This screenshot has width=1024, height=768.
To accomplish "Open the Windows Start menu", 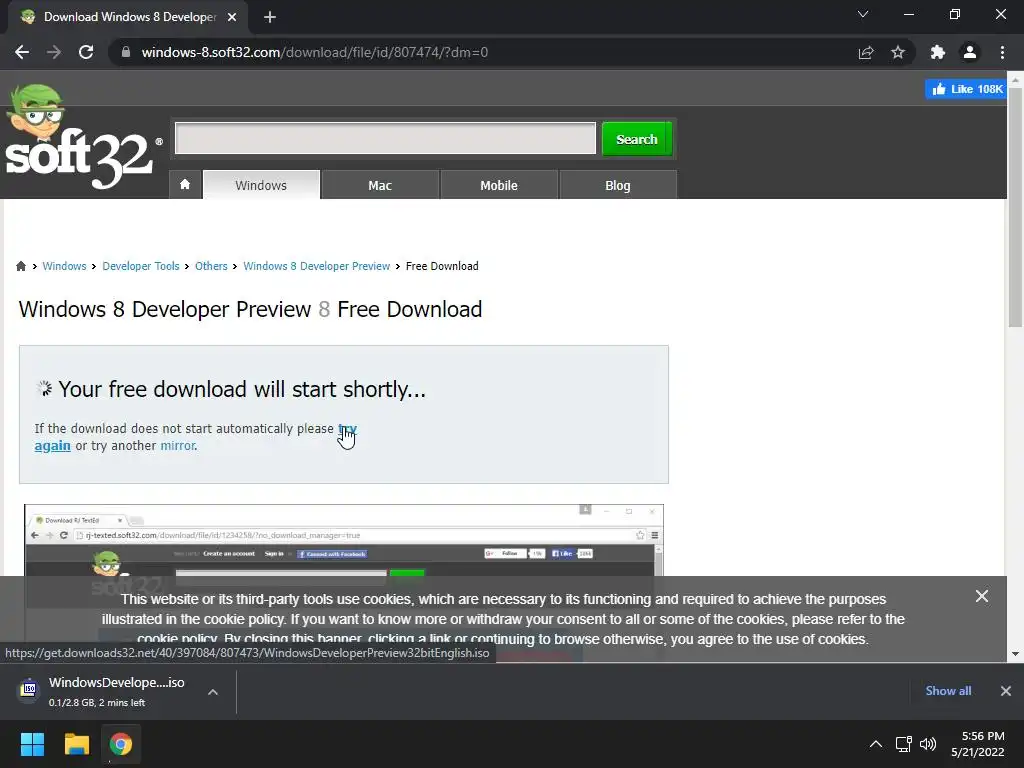I will [32, 744].
